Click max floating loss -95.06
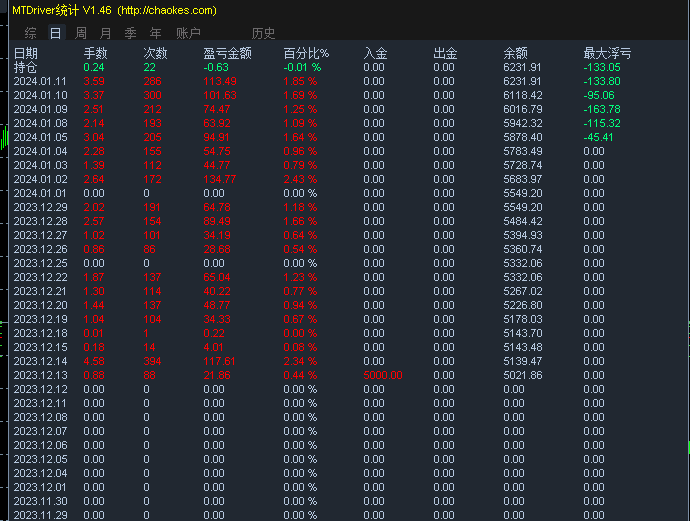Viewport: 690px width, 521px height. tap(599, 95)
